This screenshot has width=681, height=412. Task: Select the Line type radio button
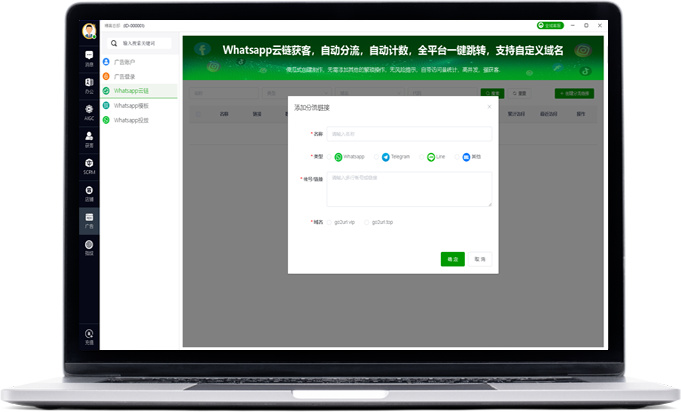[422, 157]
